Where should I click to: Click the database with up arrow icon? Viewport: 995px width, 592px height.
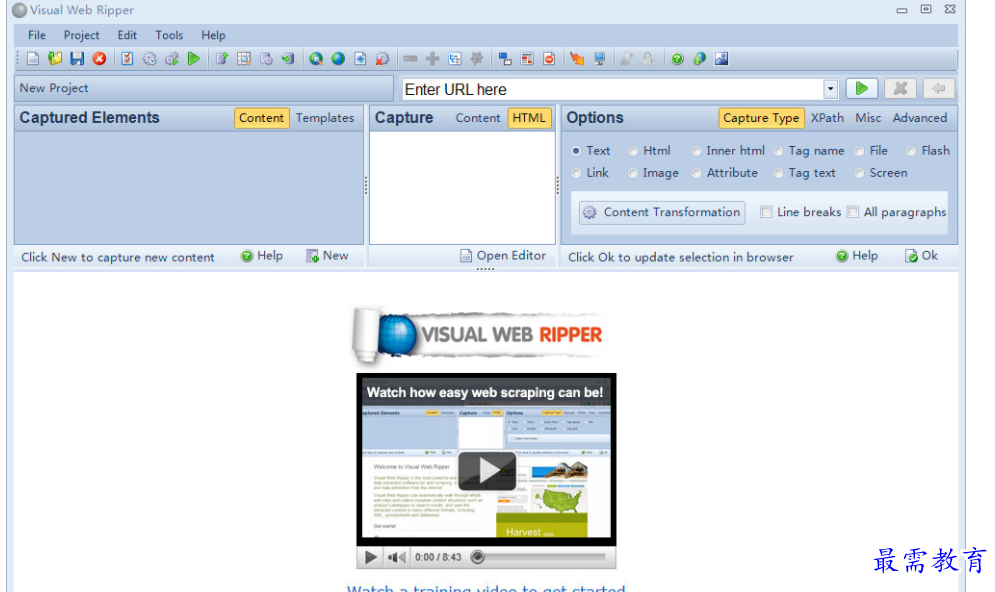coord(221,59)
